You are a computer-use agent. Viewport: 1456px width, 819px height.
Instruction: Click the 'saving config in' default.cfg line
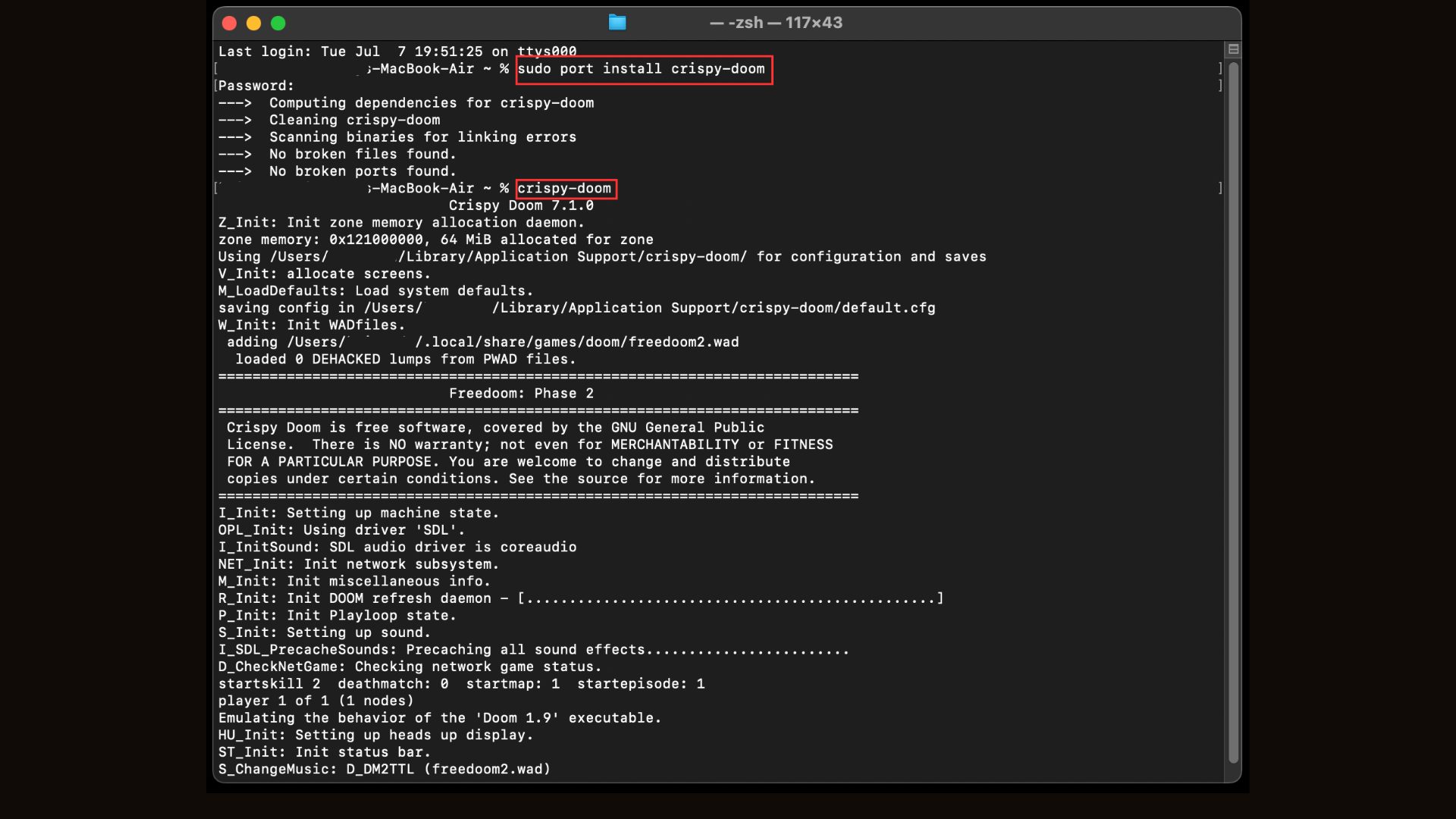tap(577, 308)
